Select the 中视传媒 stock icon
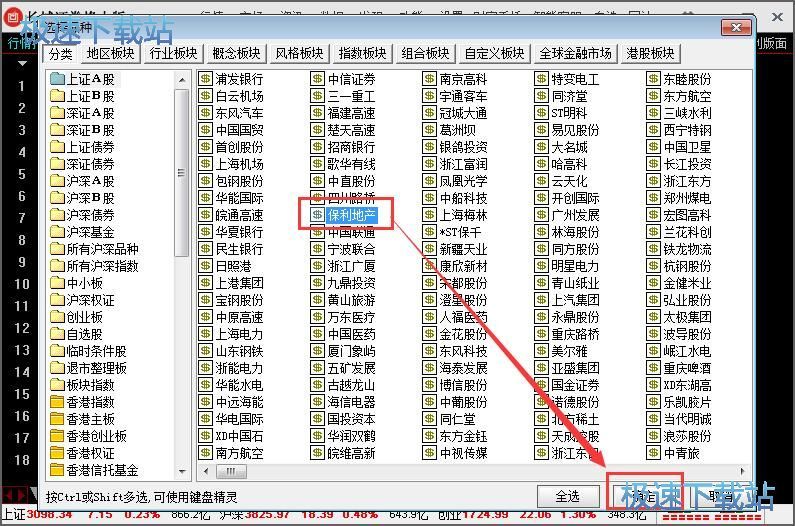This screenshot has height=526, width=795. point(429,453)
